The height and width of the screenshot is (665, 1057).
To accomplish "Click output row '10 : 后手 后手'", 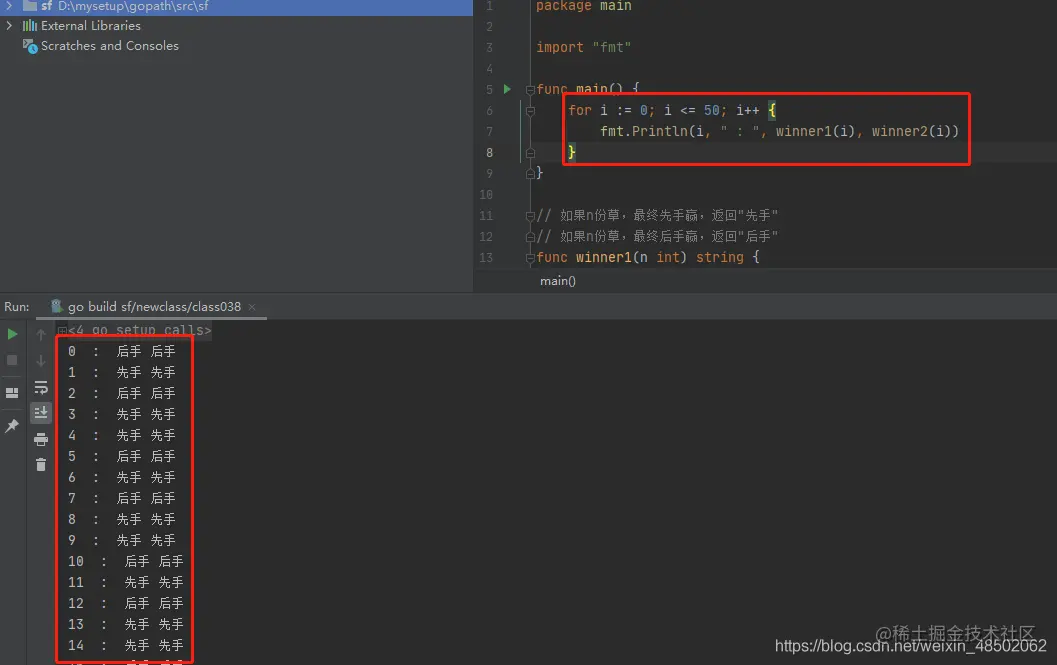I will 125,561.
